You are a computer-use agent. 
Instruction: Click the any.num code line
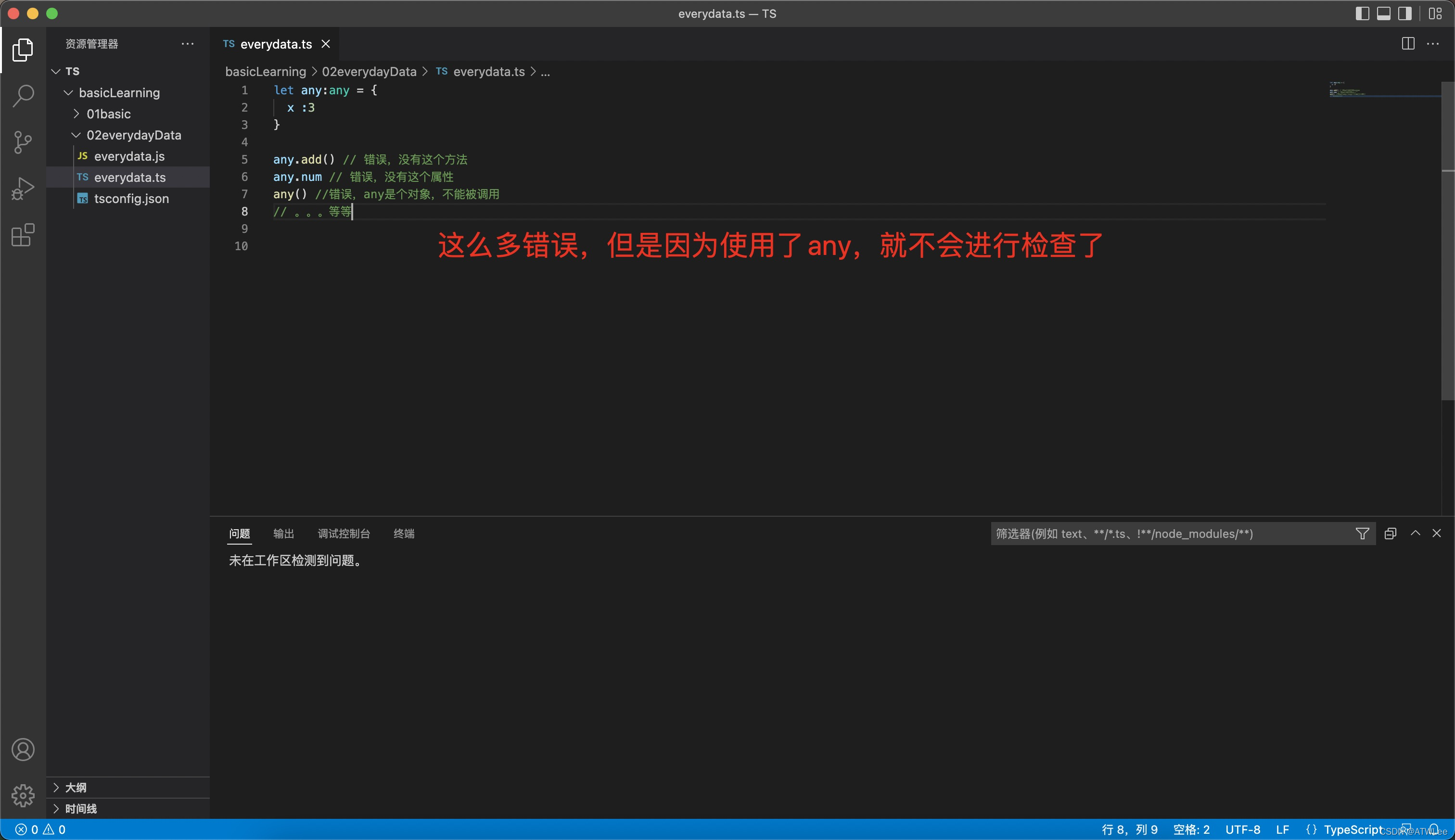[x=363, y=177]
